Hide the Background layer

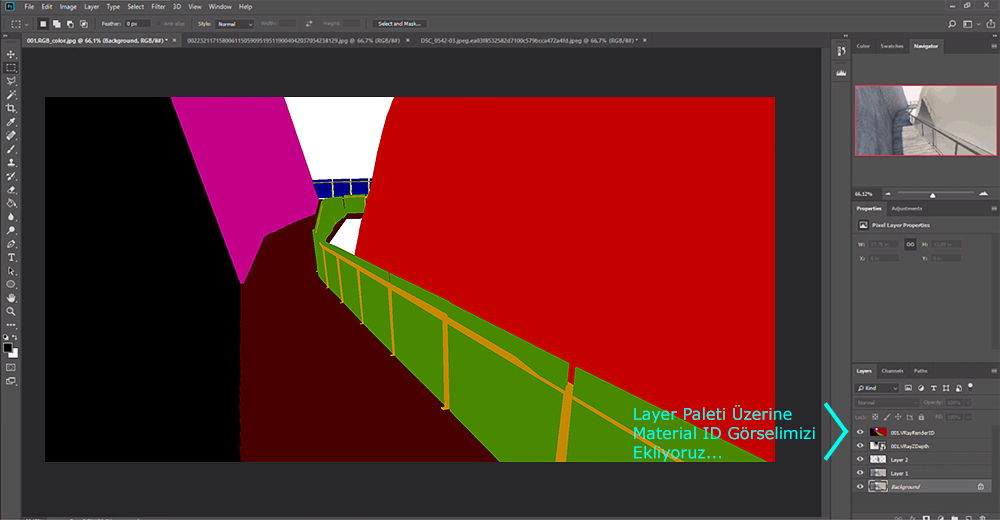860,486
